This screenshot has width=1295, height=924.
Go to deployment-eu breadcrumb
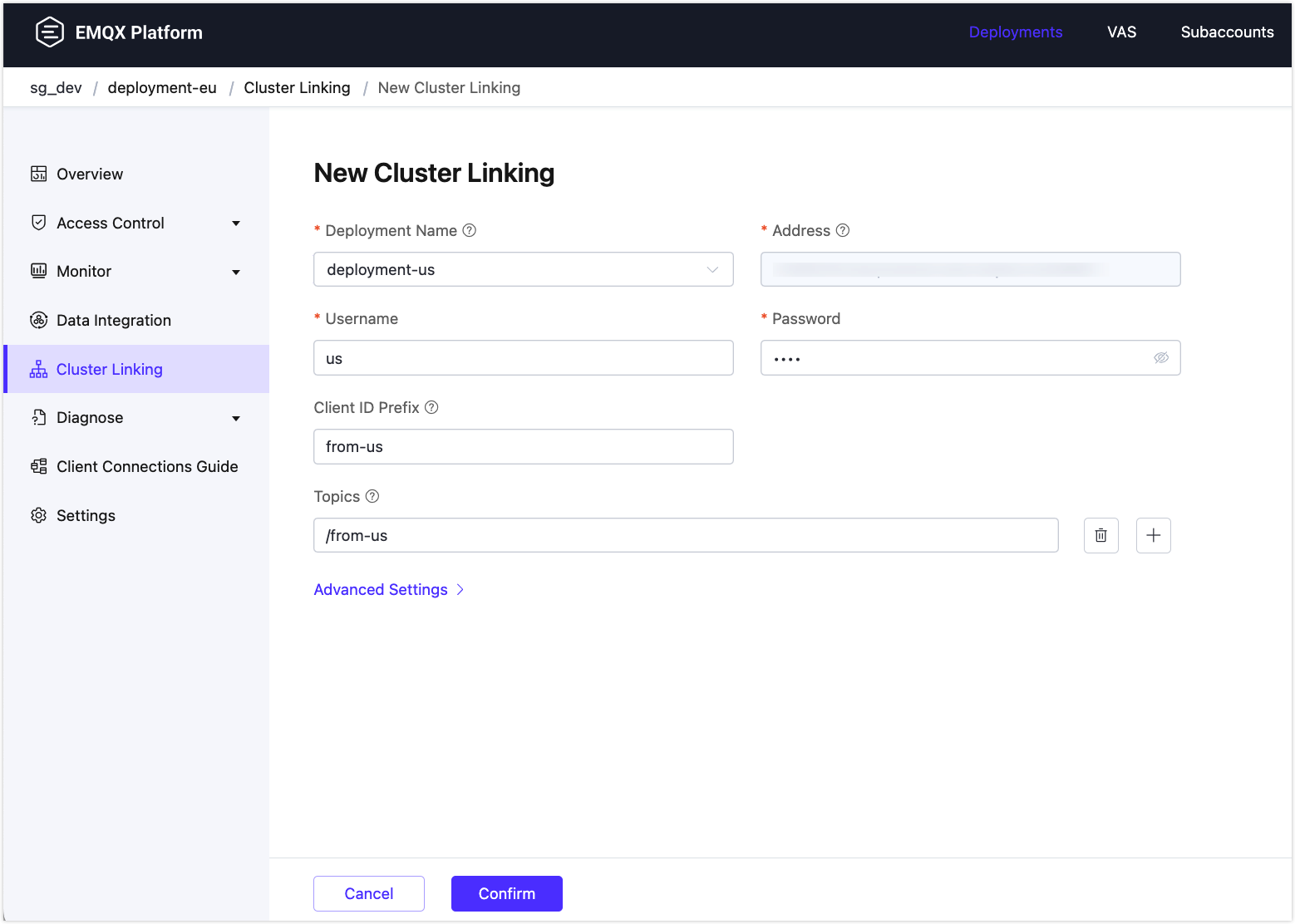[x=162, y=88]
